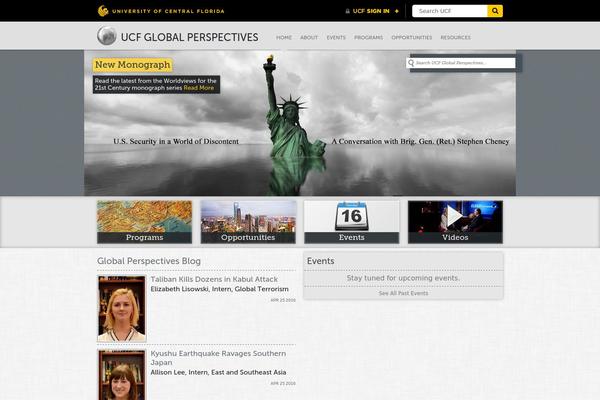The height and width of the screenshot is (400, 600).
Task: Click the Videos tile label bar
Action: 455,237
